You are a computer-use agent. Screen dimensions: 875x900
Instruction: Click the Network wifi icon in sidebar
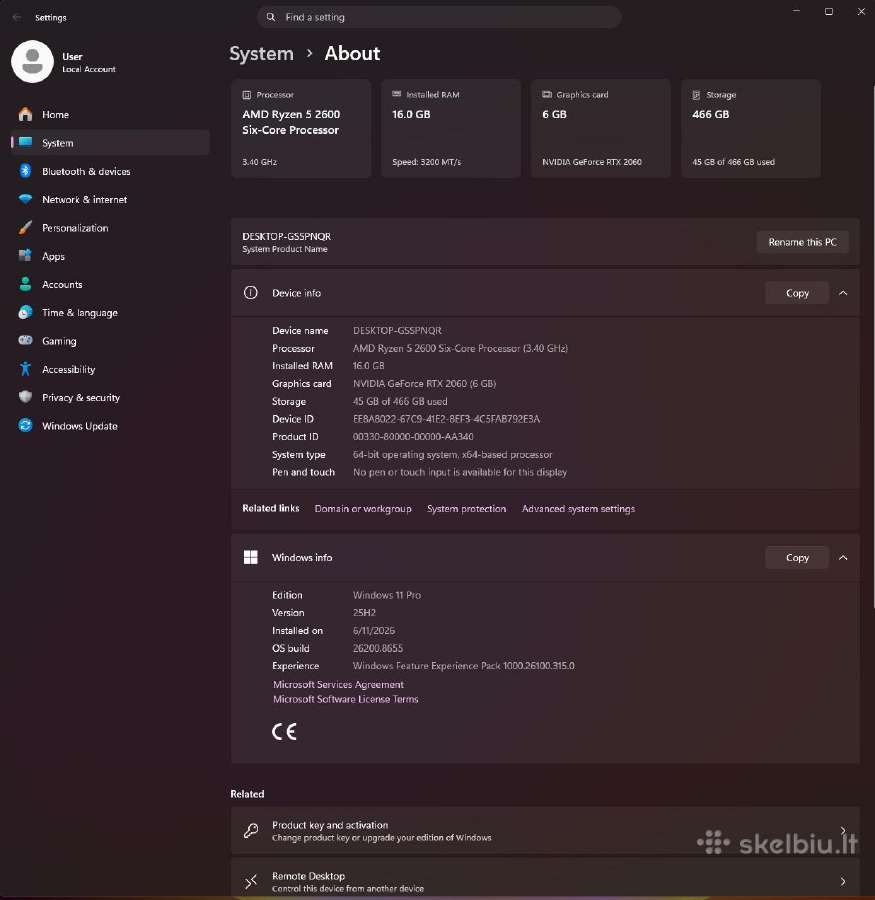(25, 199)
